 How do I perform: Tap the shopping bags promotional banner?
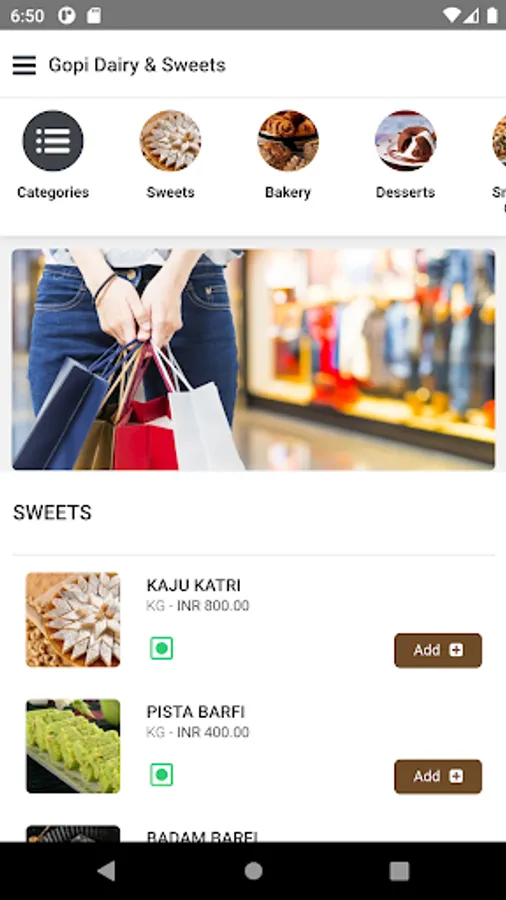click(x=253, y=359)
